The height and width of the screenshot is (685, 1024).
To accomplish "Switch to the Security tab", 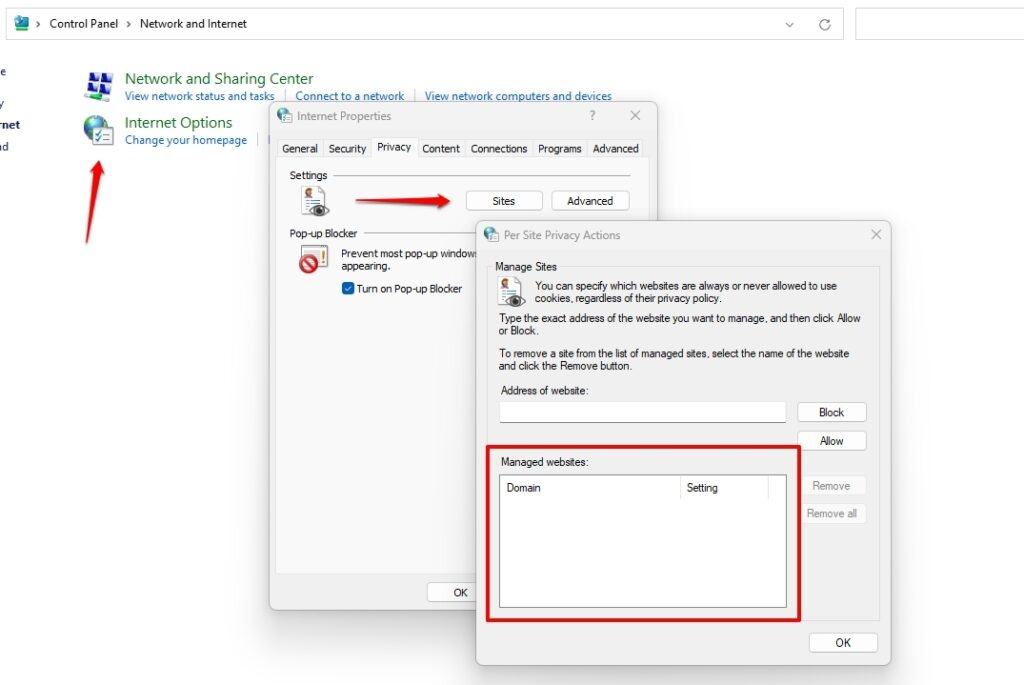I will point(347,148).
